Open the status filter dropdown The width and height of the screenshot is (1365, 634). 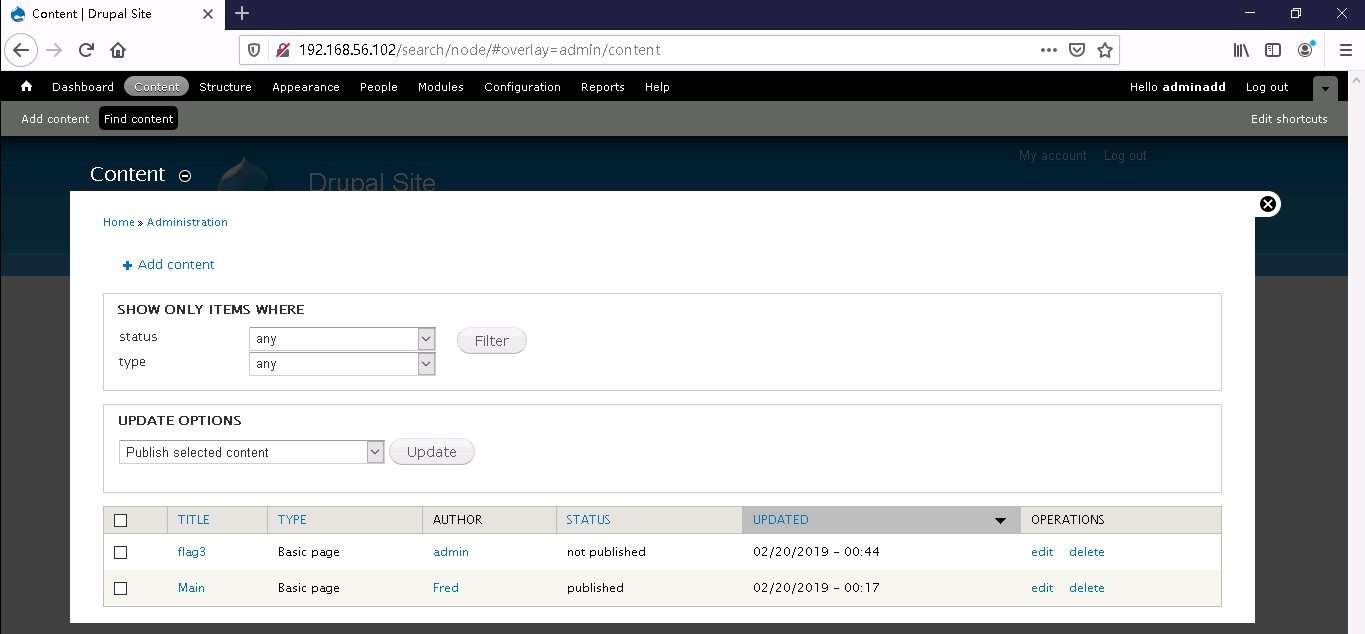342,339
